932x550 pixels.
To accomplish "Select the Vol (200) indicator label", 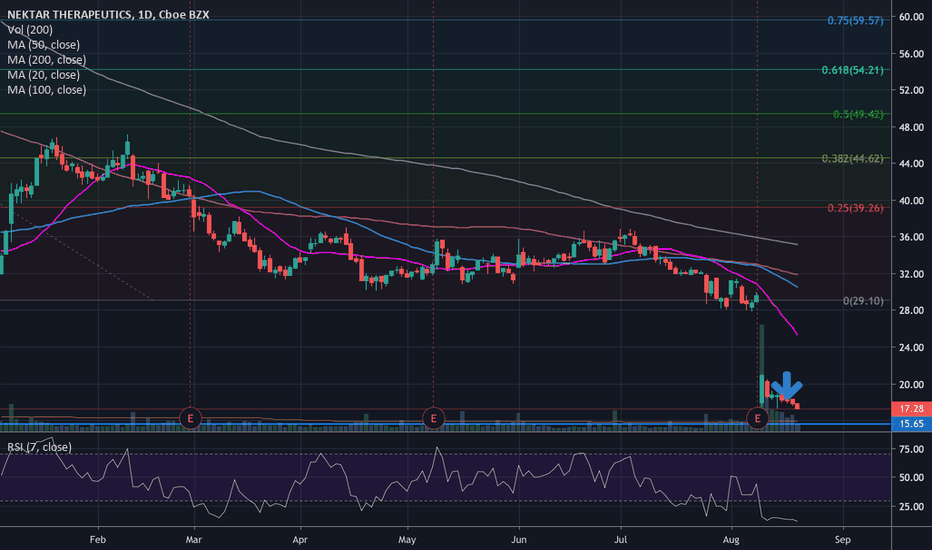I will (x=30, y=30).
